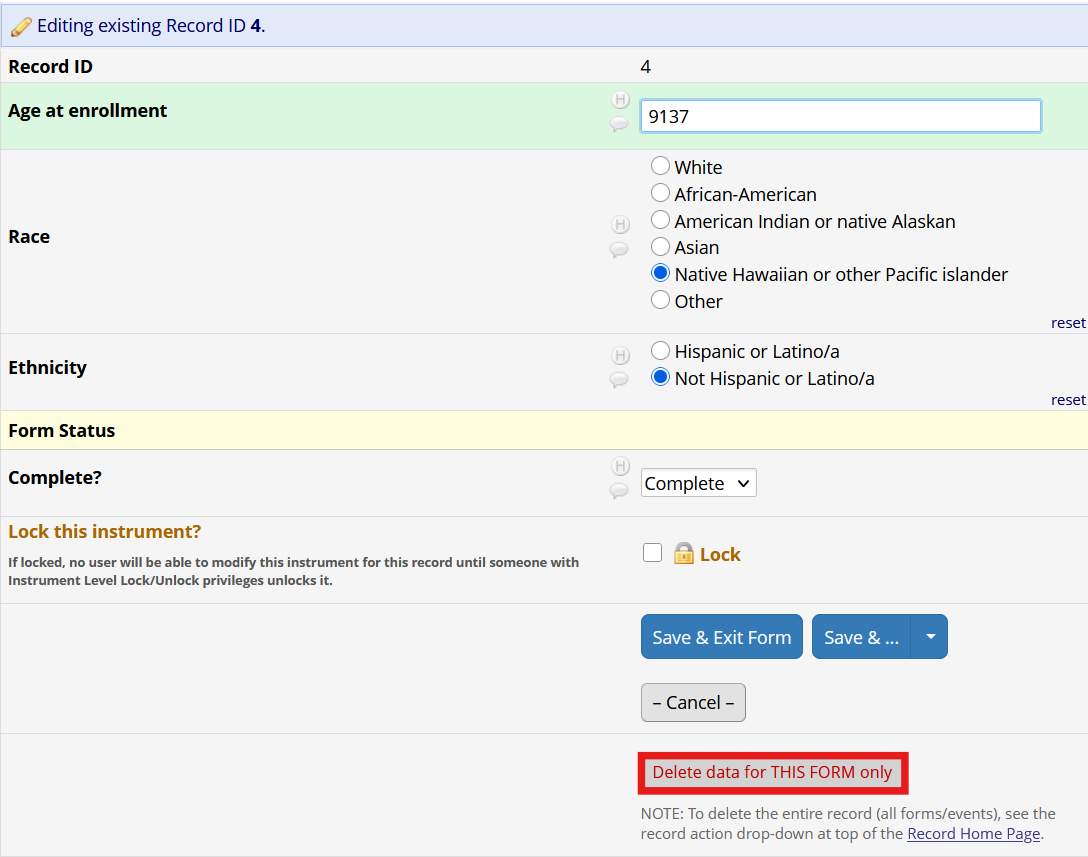View change history for the Race field
The image size is (1088, 857).
[x=620, y=225]
